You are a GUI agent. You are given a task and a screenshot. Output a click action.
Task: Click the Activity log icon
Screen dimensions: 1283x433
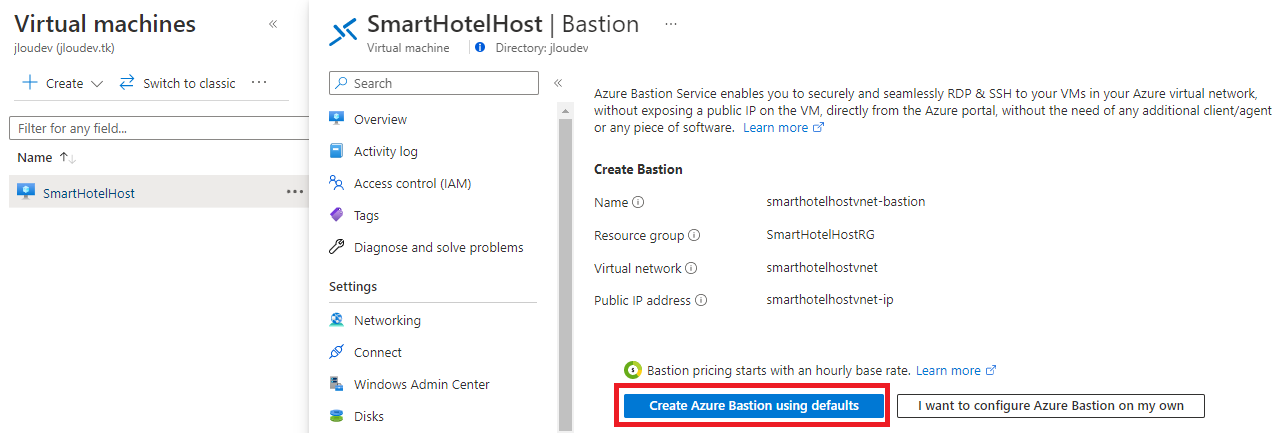(336, 151)
